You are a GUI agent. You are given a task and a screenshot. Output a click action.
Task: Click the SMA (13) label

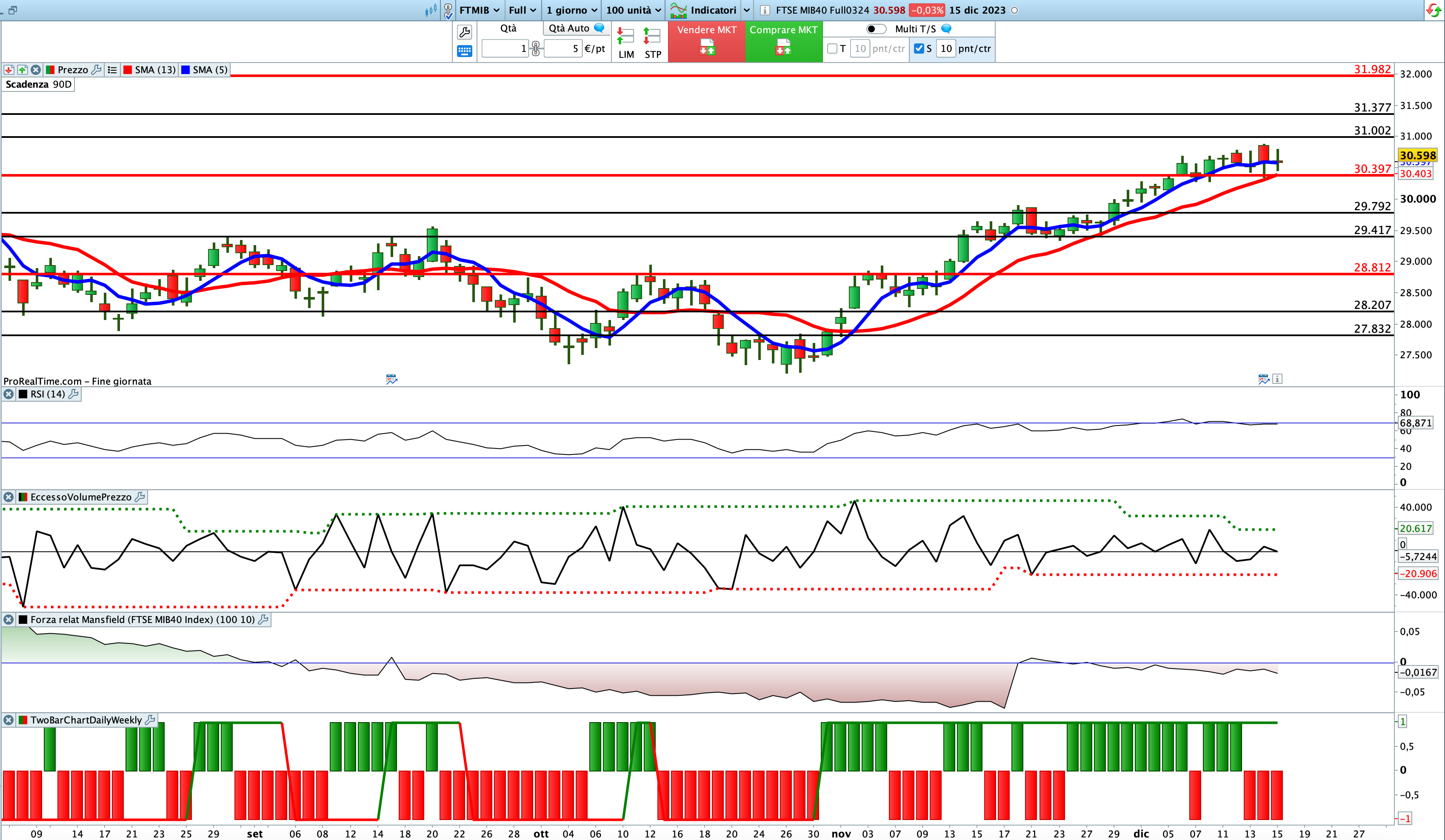click(x=155, y=70)
